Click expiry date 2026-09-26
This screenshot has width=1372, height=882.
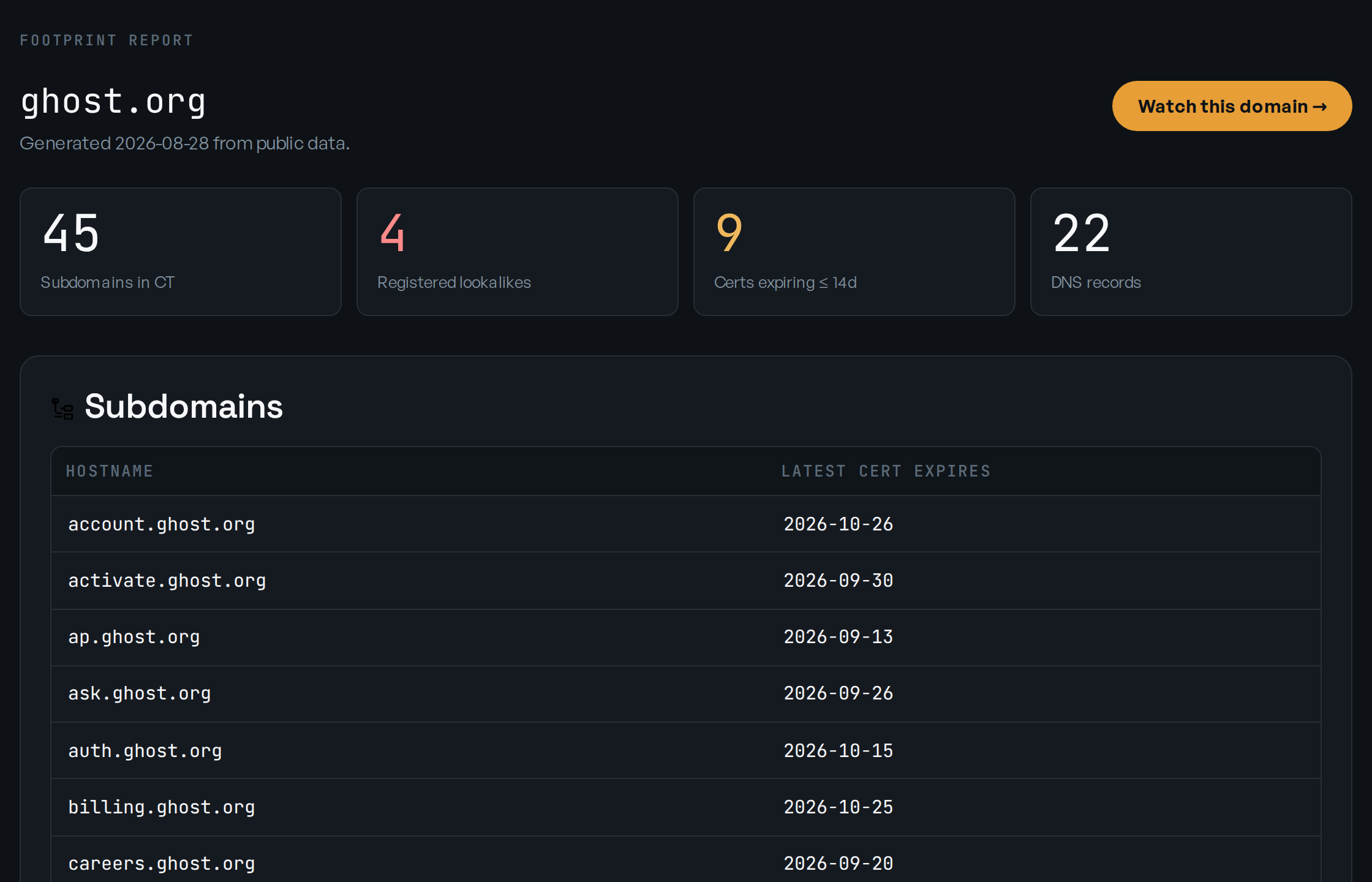[x=839, y=693]
